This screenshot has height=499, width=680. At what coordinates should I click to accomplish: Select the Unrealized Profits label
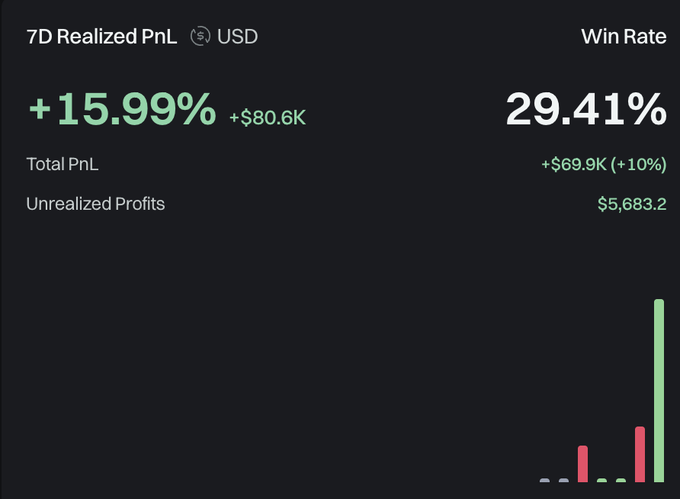95,204
